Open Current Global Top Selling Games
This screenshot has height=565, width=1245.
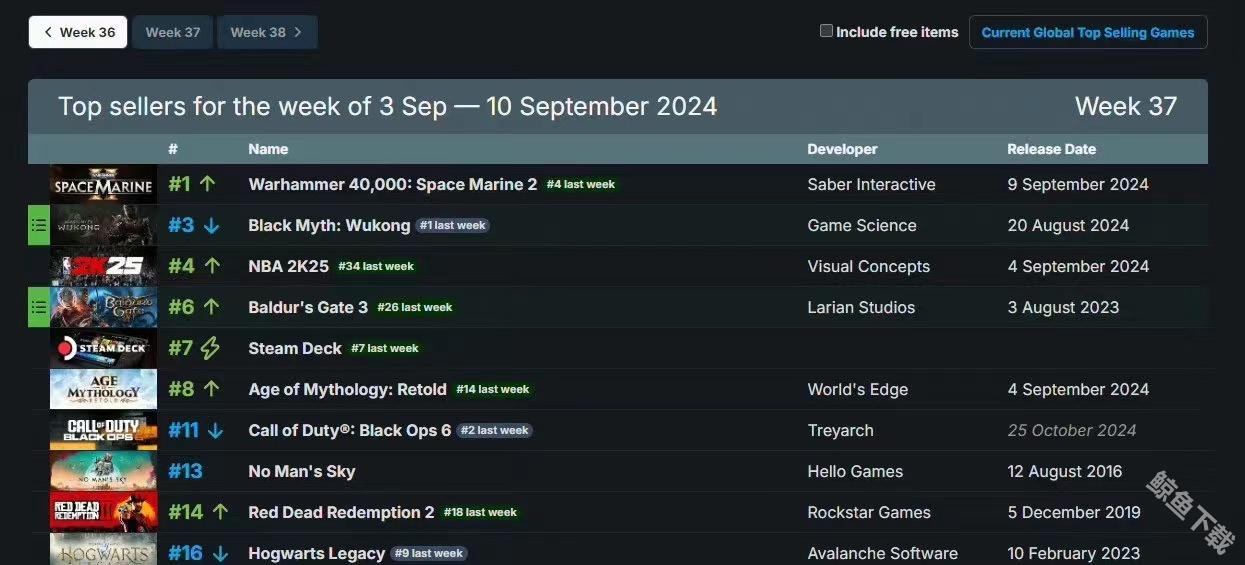pos(1087,32)
